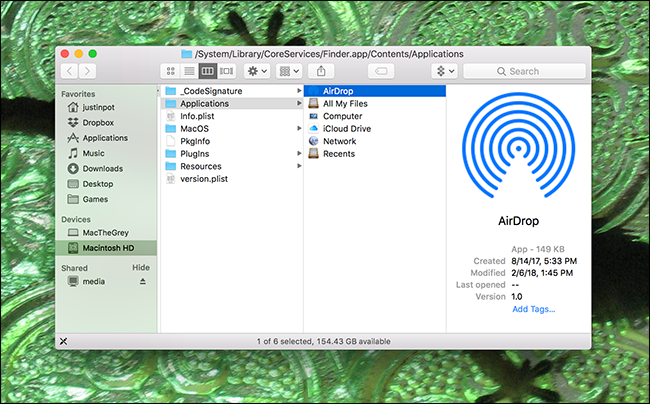Select Downloads in the sidebar
Image resolution: width=650 pixels, height=404 pixels.
pos(102,168)
